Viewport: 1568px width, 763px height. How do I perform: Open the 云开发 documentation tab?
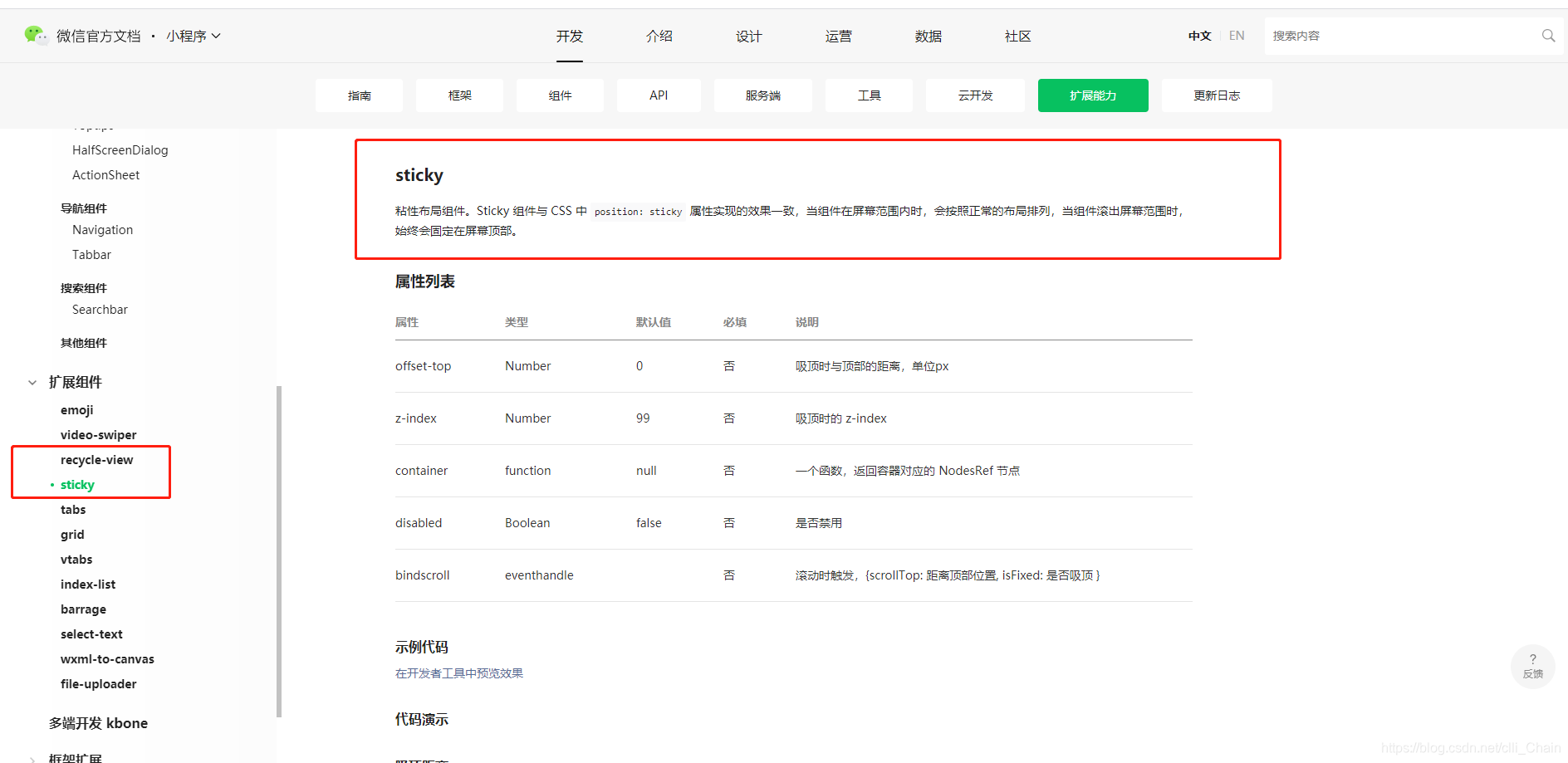974,95
